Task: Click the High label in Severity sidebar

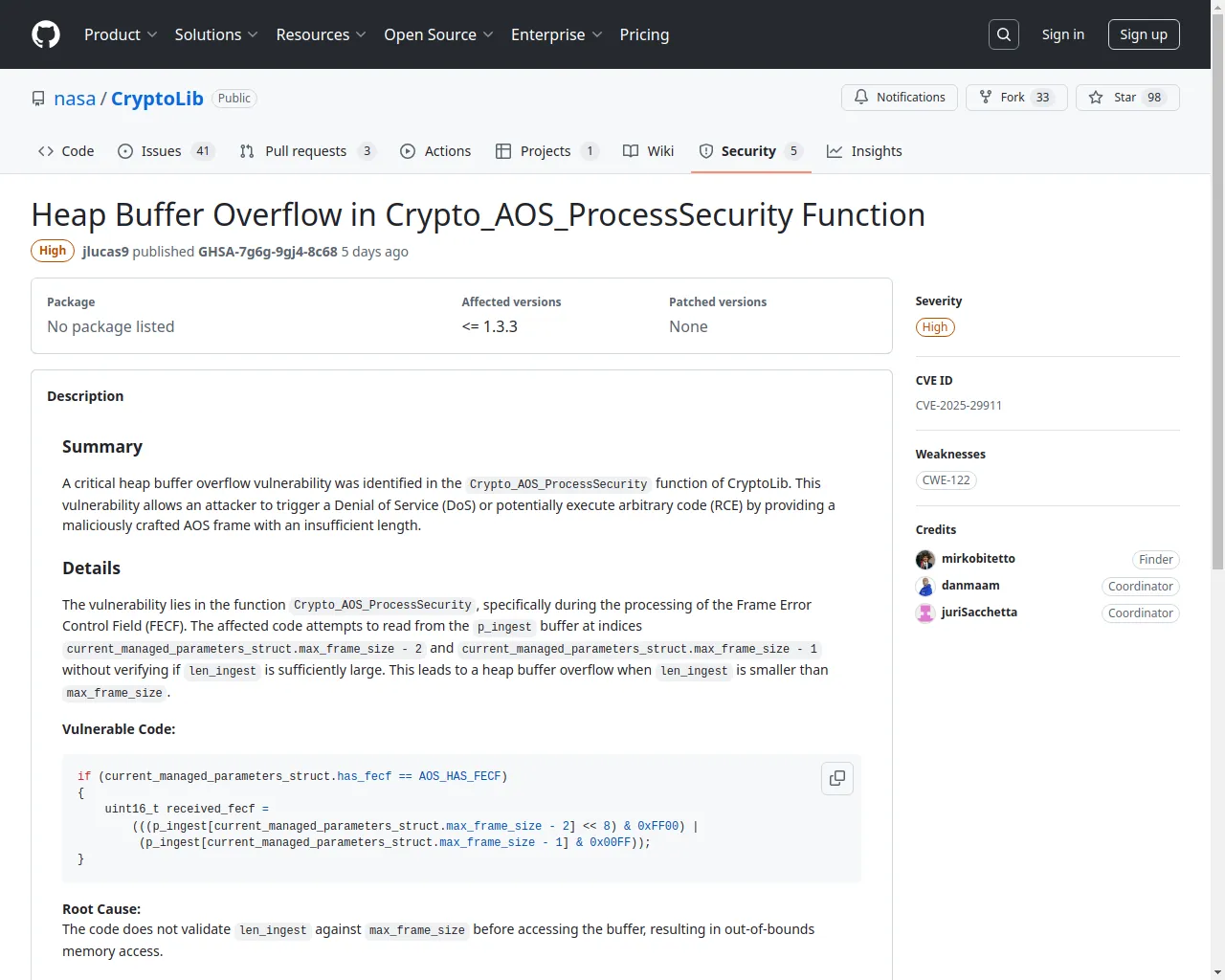Action: 935,327
